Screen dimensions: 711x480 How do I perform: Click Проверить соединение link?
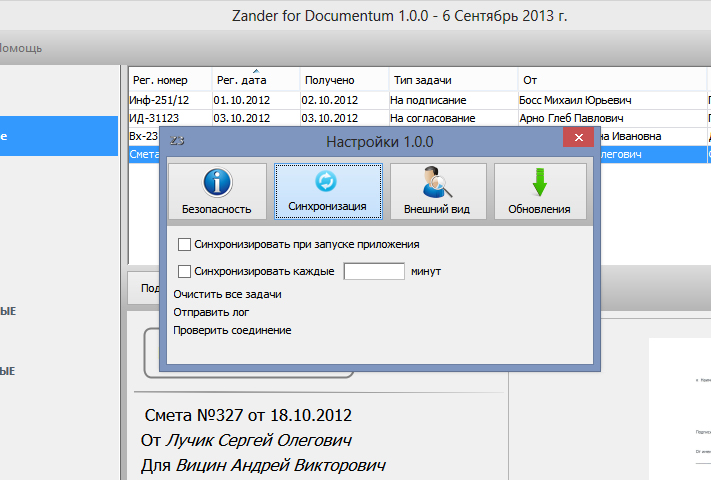point(232,330)
